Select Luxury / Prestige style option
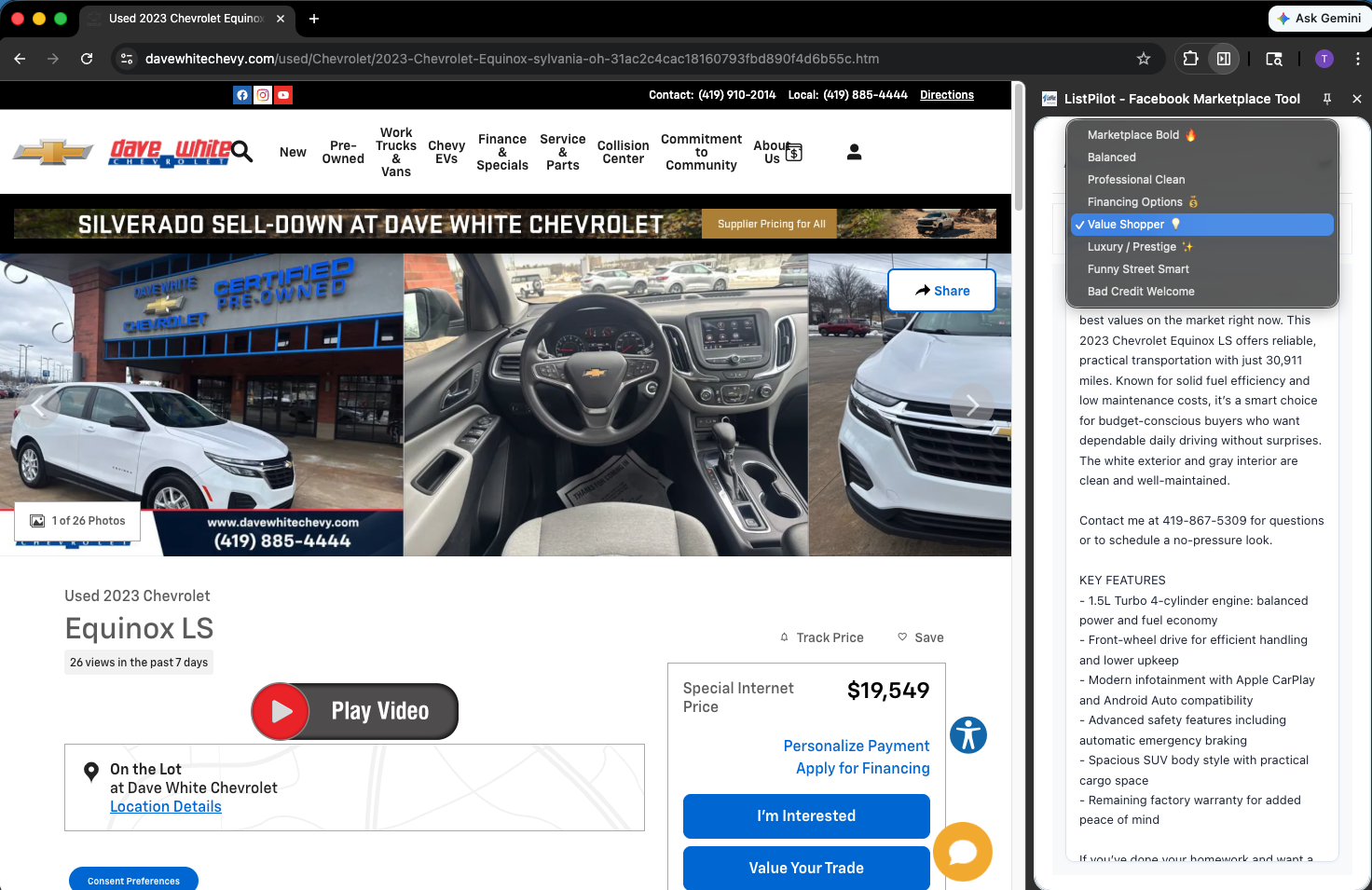Image resolution: width=1372 pixels, height=890 pixels. click(x=1202, y=247)
